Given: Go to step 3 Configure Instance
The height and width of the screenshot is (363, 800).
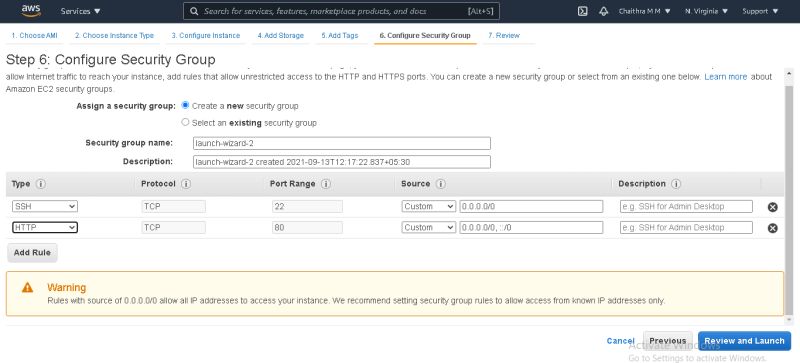Looking at the screenshot, I should [206, 36].
